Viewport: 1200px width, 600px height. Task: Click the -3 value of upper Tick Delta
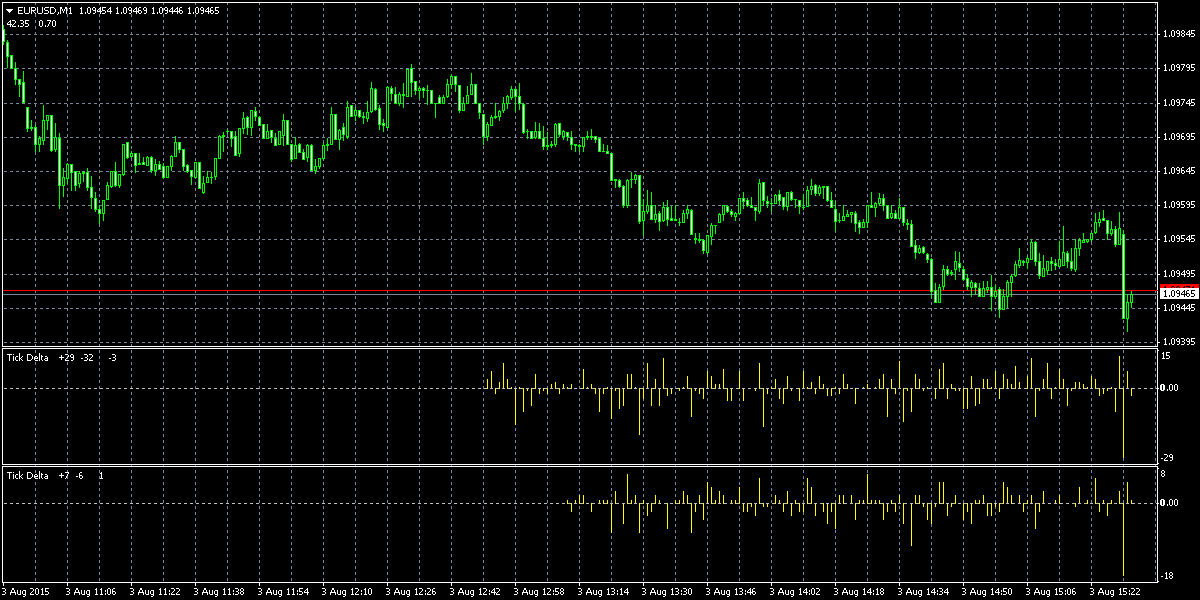coord(113,357)
